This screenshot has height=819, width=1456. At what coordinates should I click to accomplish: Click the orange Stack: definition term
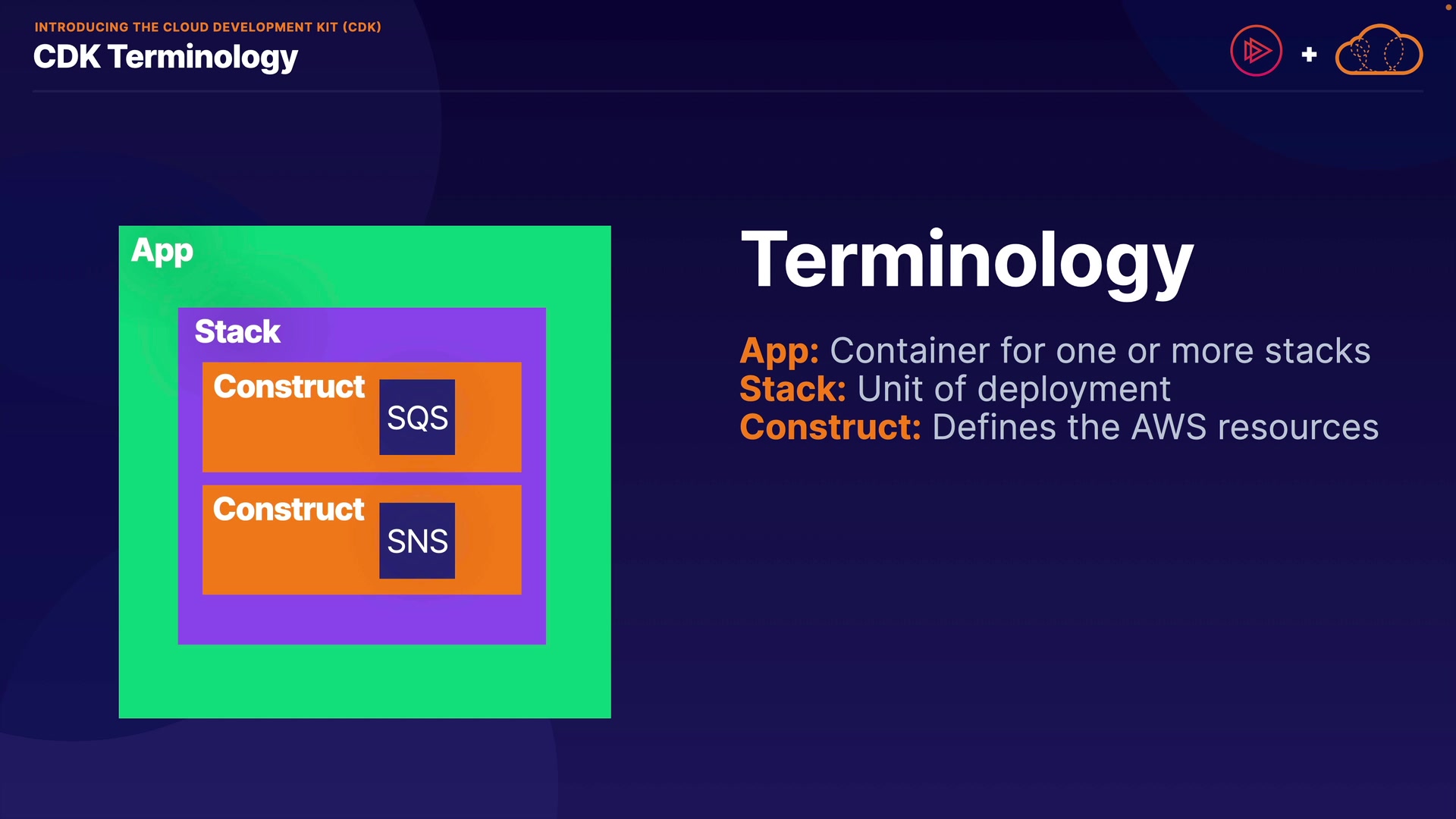(x=792, y=389)
